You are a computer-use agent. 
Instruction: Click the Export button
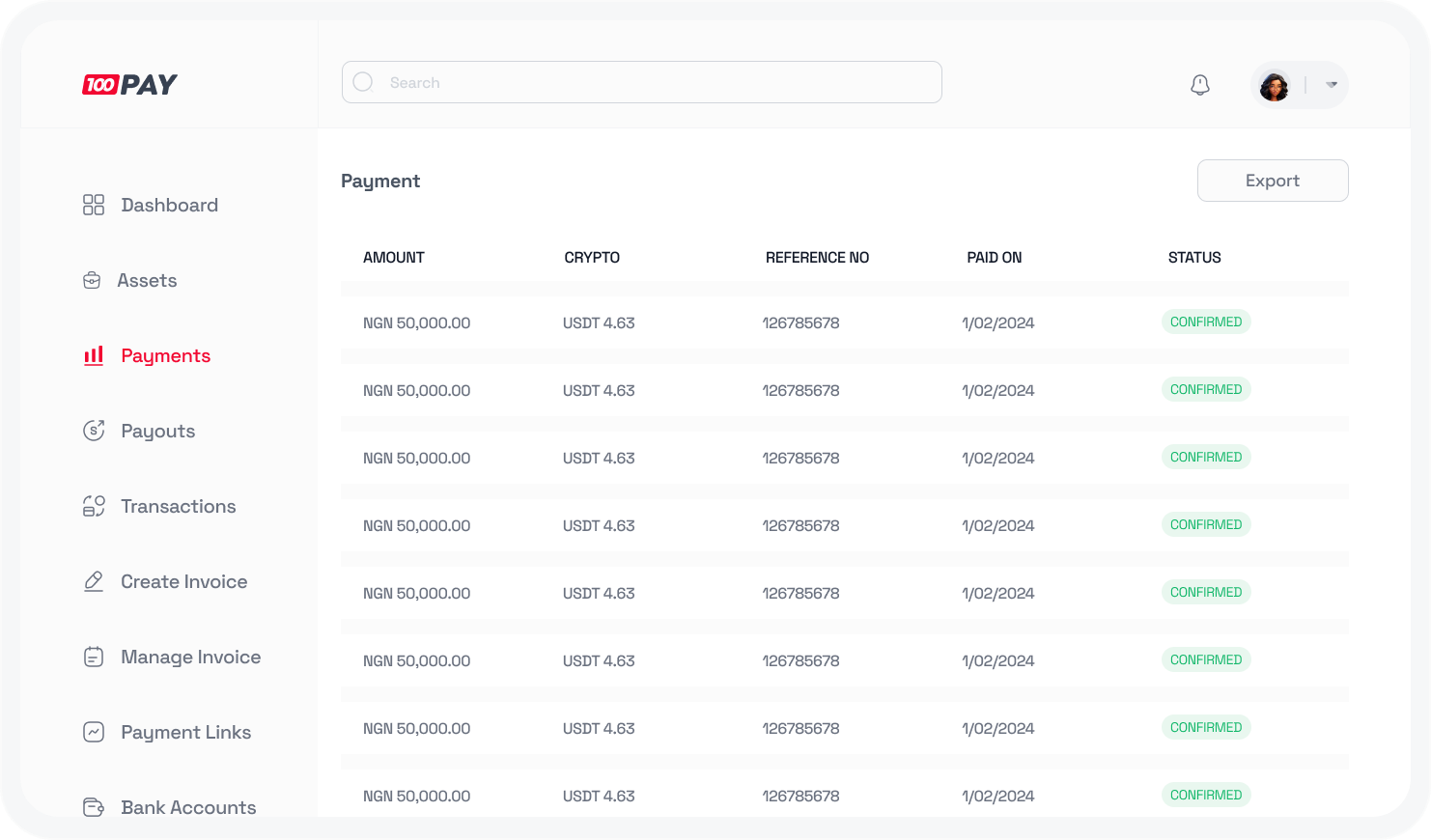pos(1272,181)
